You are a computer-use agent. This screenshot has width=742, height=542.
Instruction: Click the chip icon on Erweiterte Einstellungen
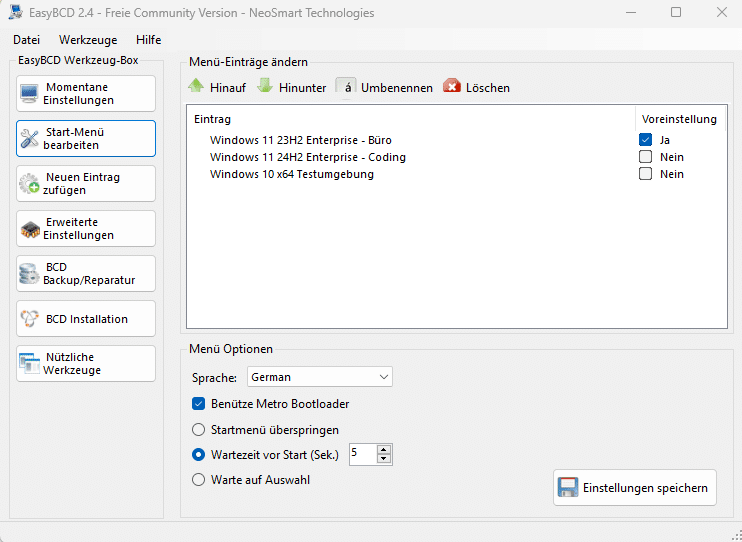(30, 230)
